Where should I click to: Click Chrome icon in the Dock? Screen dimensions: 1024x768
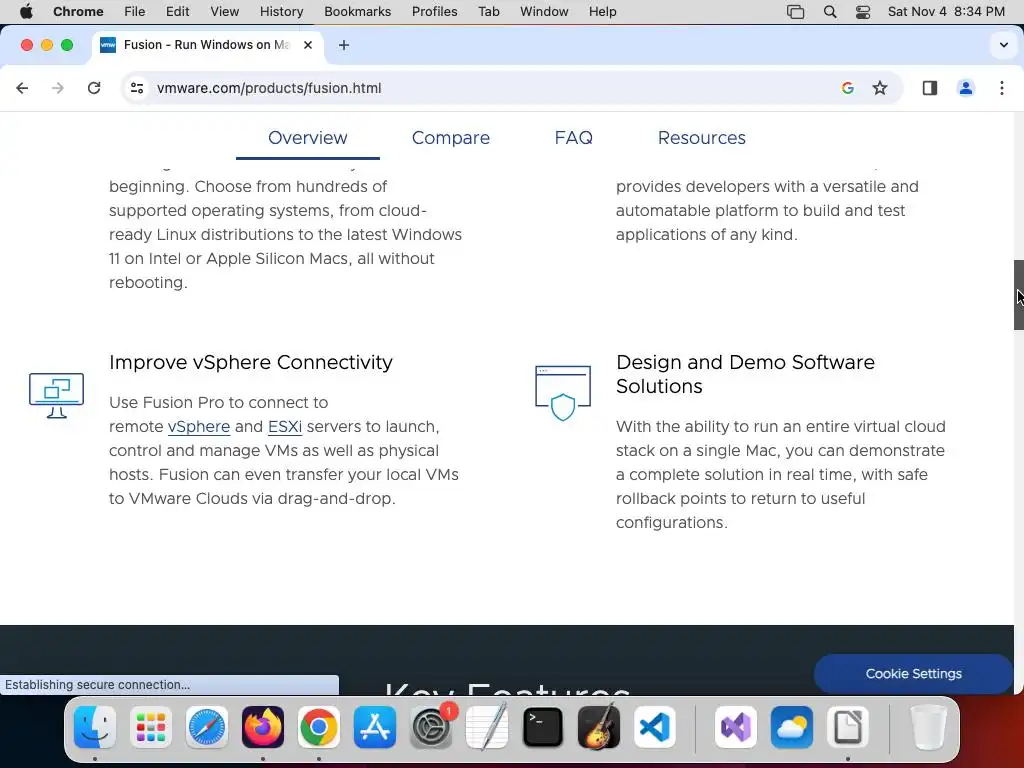(x=319, y=727)
